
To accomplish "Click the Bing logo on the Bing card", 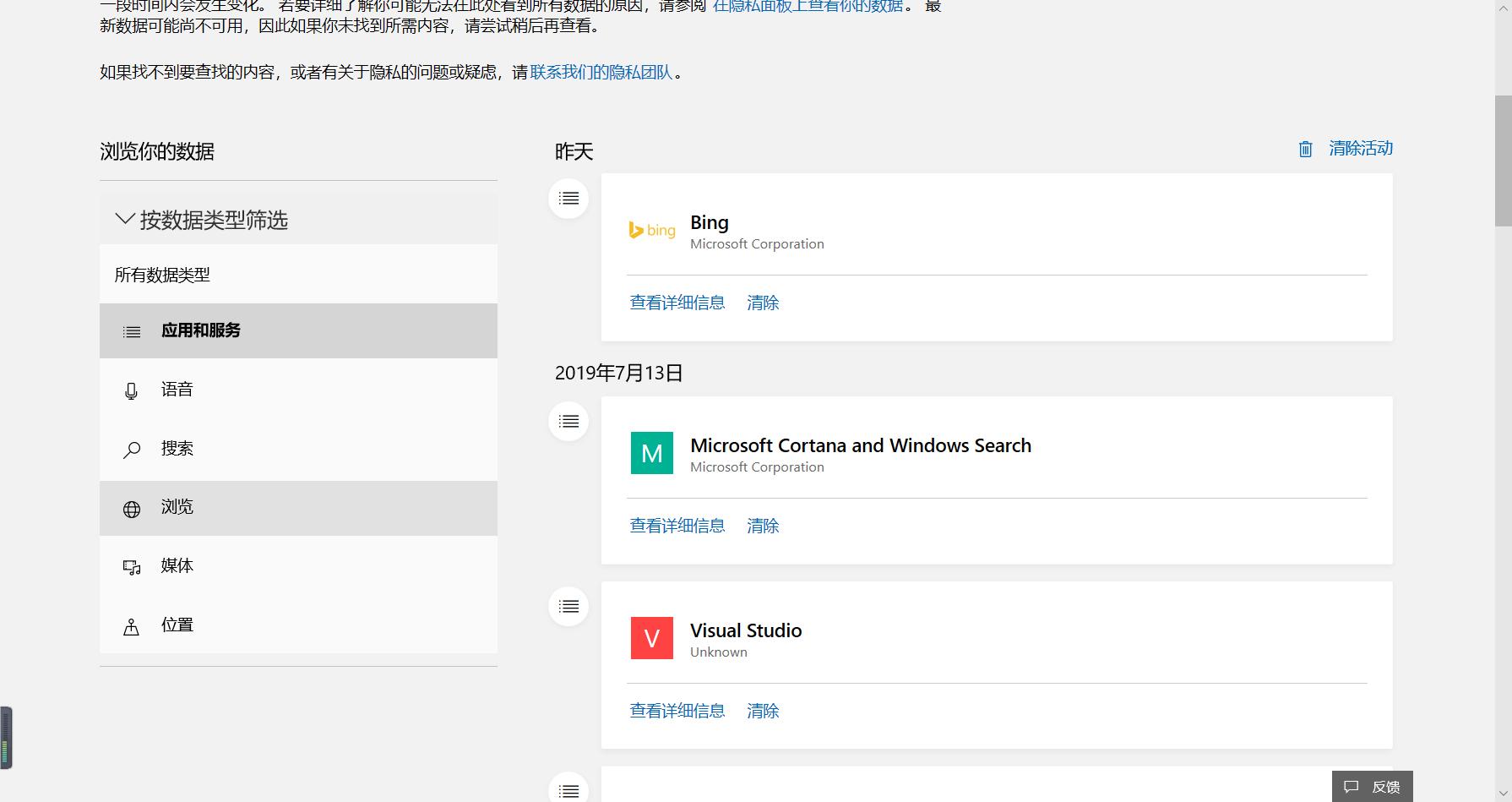I will (x=651, y=230).
